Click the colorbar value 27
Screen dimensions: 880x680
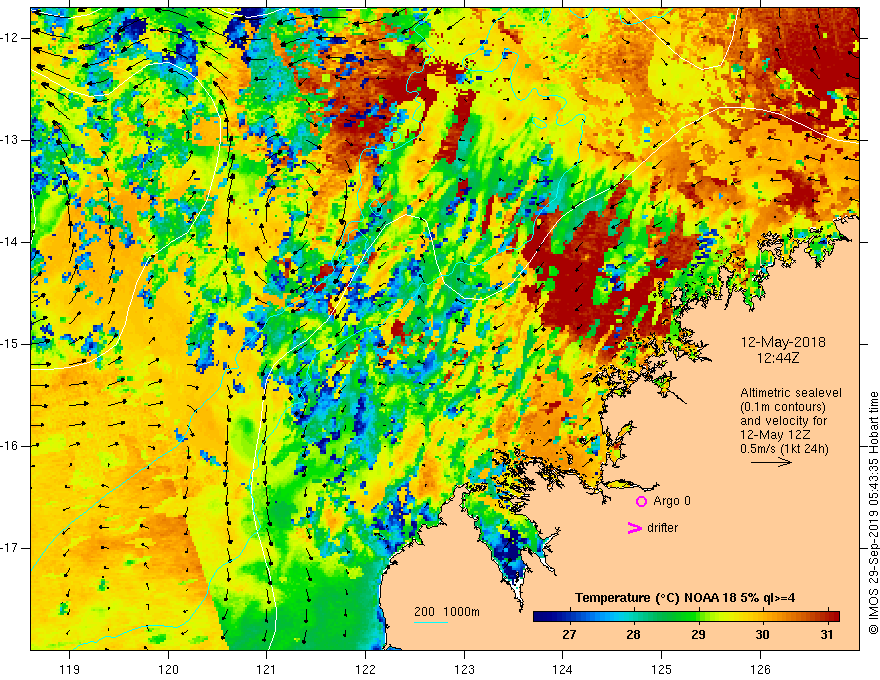tap(569, 635)
